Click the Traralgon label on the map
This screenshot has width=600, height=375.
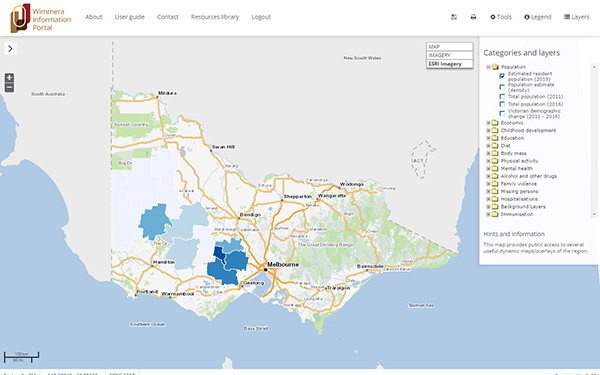(339, 287)
